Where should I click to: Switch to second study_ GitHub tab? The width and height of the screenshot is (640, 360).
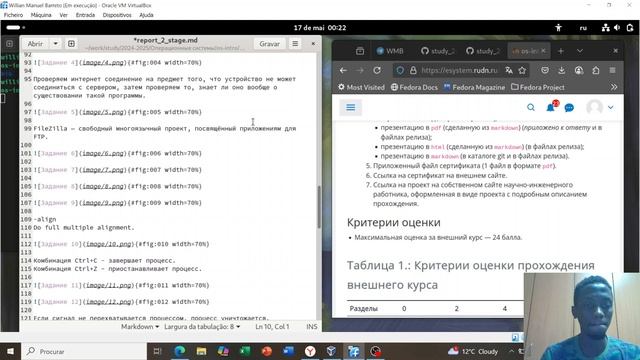482,51
